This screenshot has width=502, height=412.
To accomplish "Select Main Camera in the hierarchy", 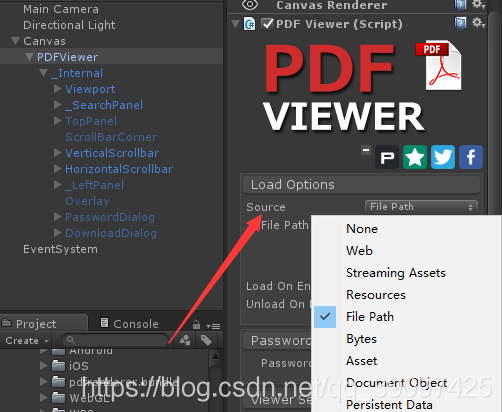I will [x=61, y=9].
